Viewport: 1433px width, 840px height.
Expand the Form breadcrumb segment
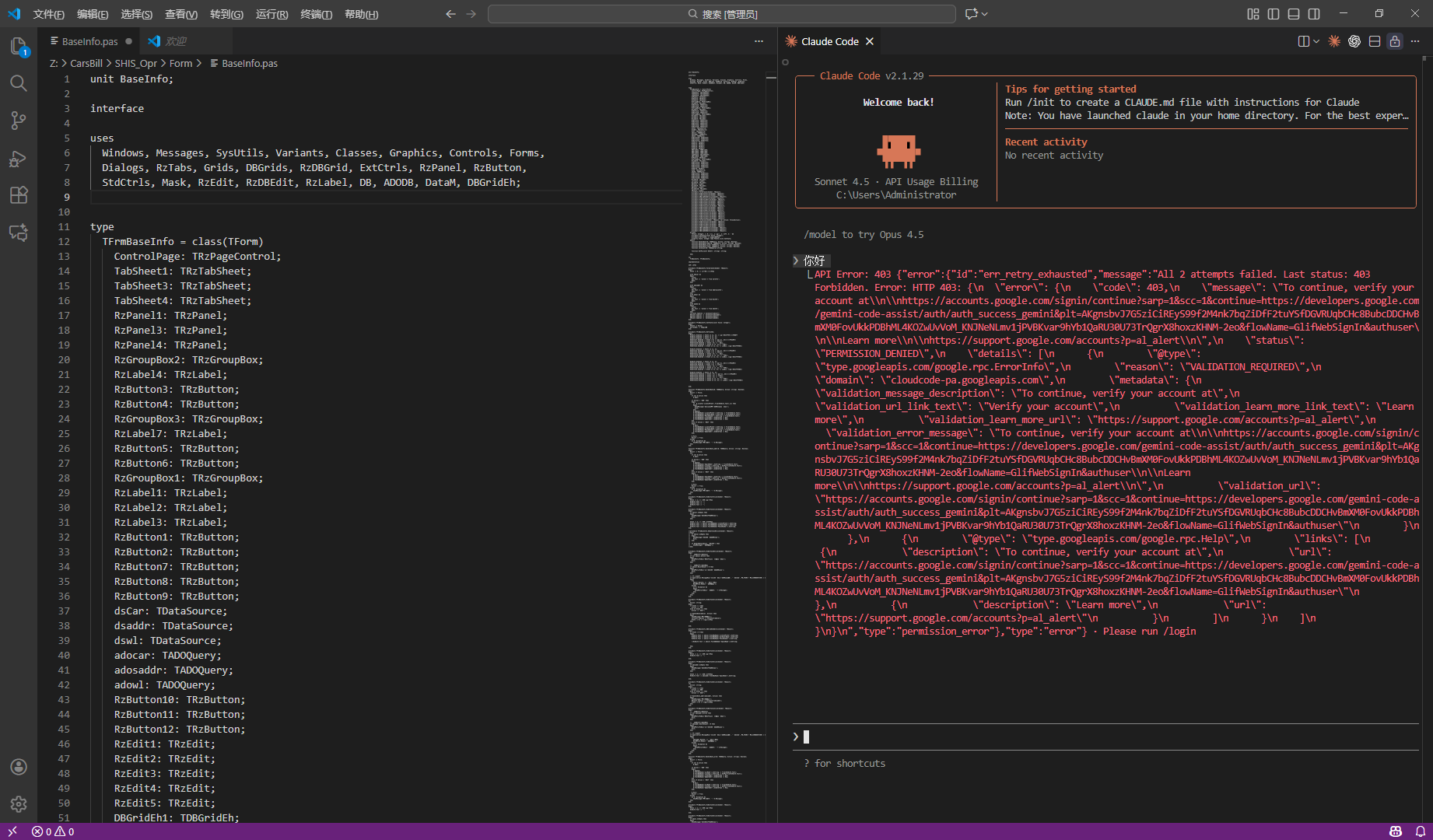tap(180, 63)
